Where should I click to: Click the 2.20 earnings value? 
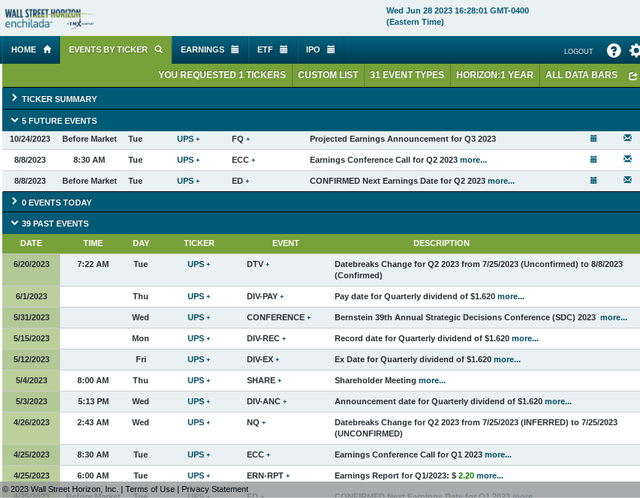click(x=466, y=476)
